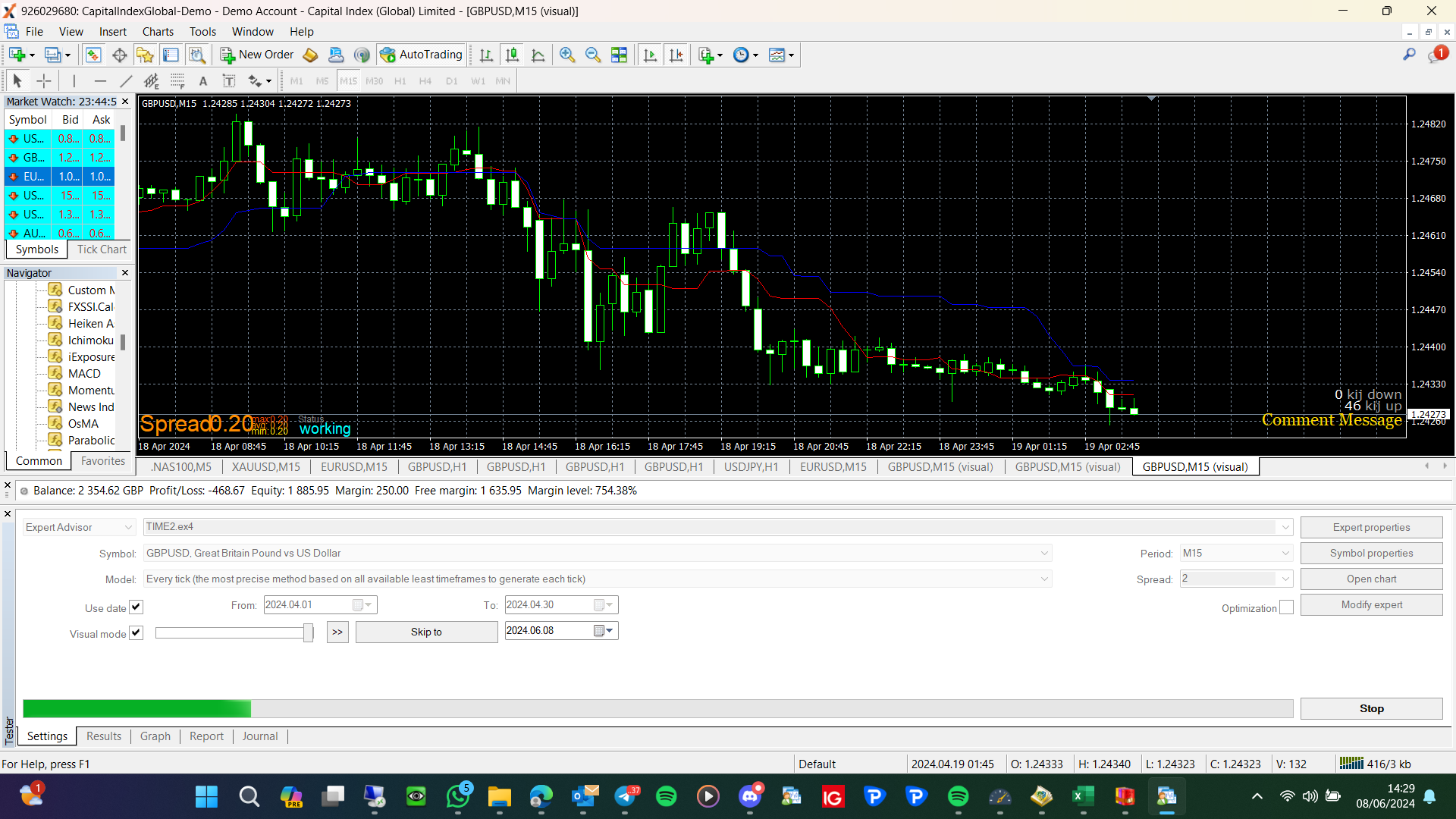The height and width of the screenshot is (819, 1456).
Task: Adjust the visual mode speed slider
Action: pos(308,632)
